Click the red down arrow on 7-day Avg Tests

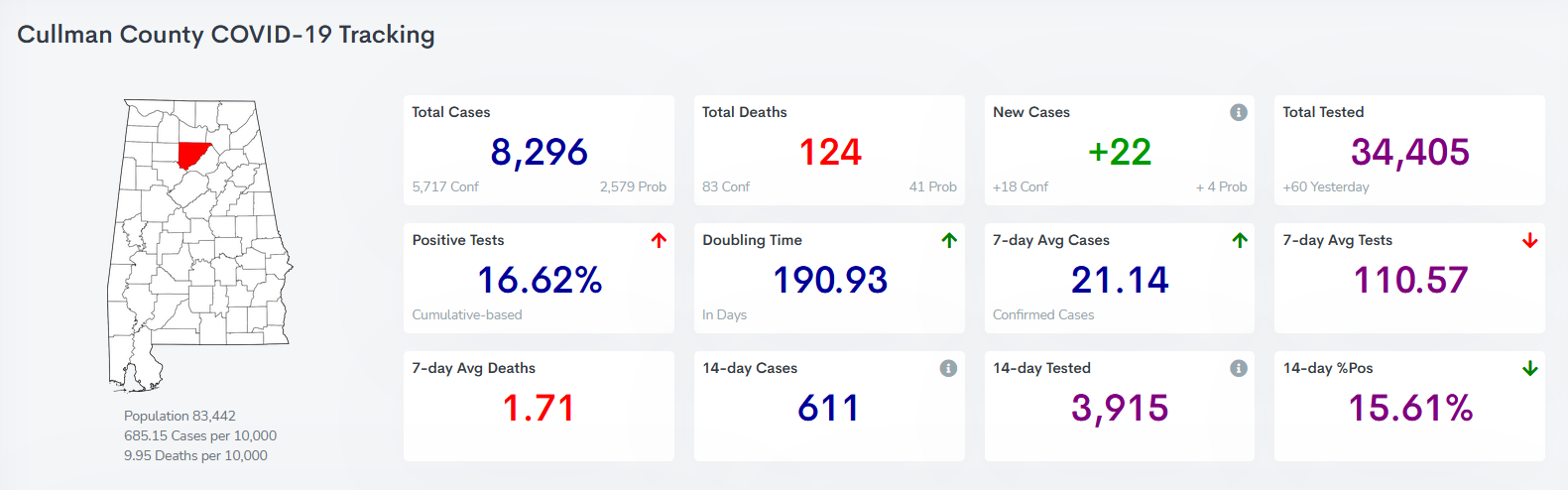pos(1529,240)
